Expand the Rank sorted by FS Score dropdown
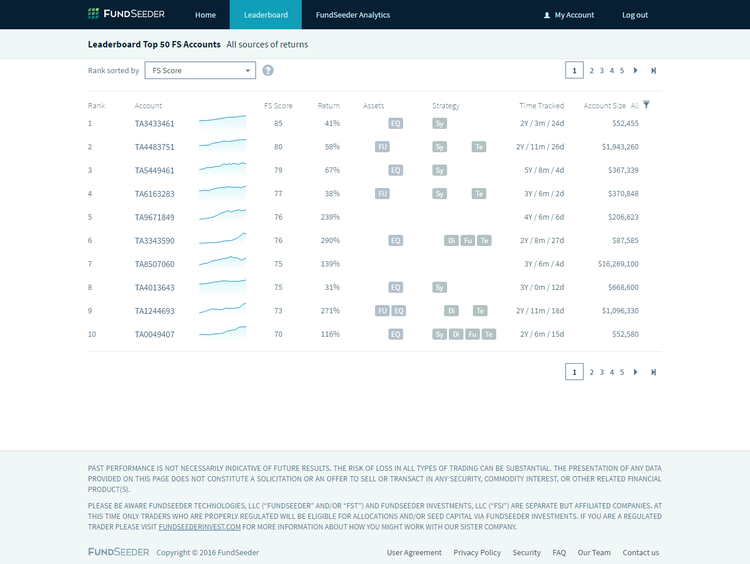Screen dimensions: 750x564 (x=200, y=70)
